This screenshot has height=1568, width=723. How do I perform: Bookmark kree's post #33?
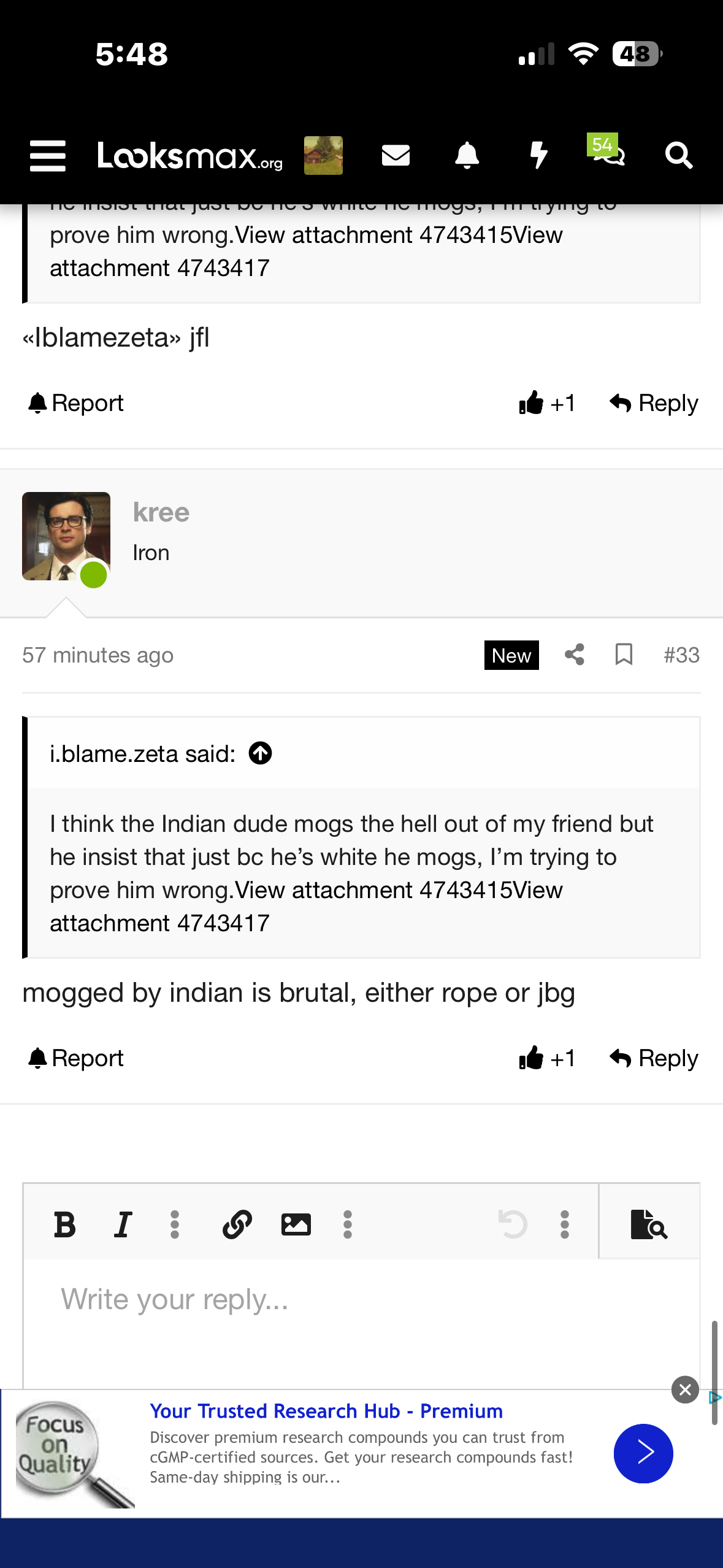point(624,655)
